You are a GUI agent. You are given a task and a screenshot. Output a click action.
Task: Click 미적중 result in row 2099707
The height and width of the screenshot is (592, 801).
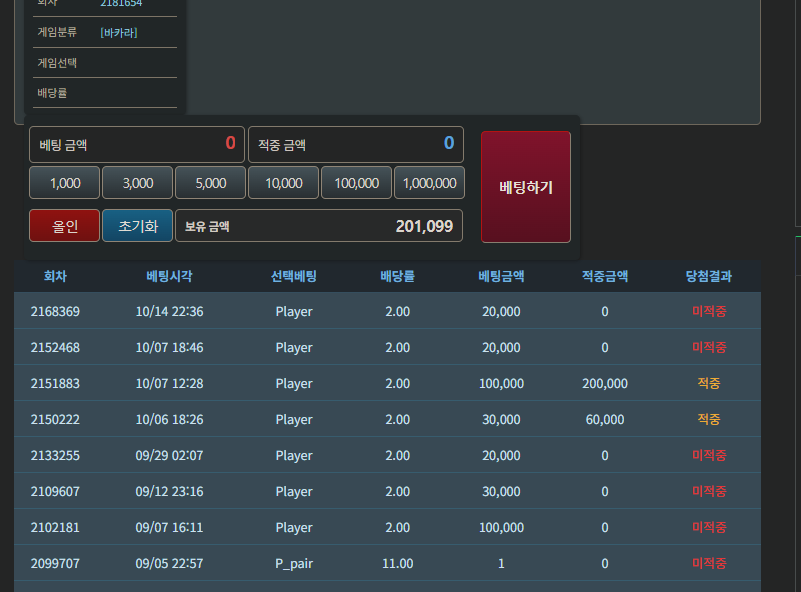[709, 563]
